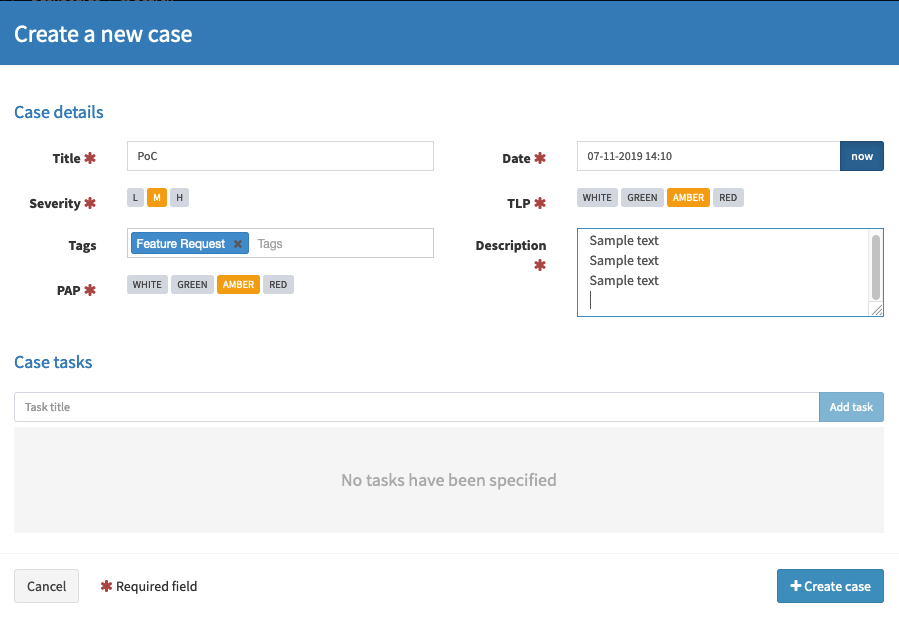Remove the Feature Request tag

coord(238,243)
